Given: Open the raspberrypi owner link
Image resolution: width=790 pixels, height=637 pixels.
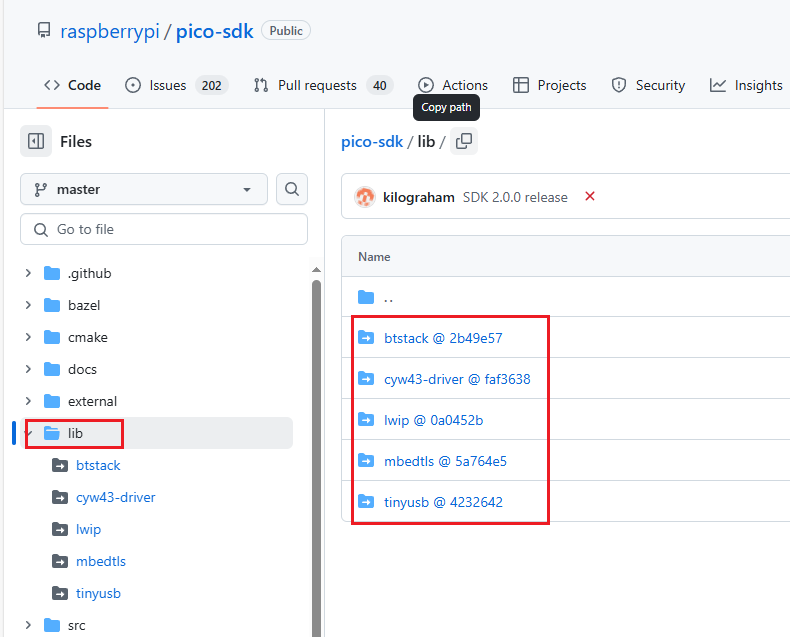Looking at the screenshot, I should [x=110, y=31].
